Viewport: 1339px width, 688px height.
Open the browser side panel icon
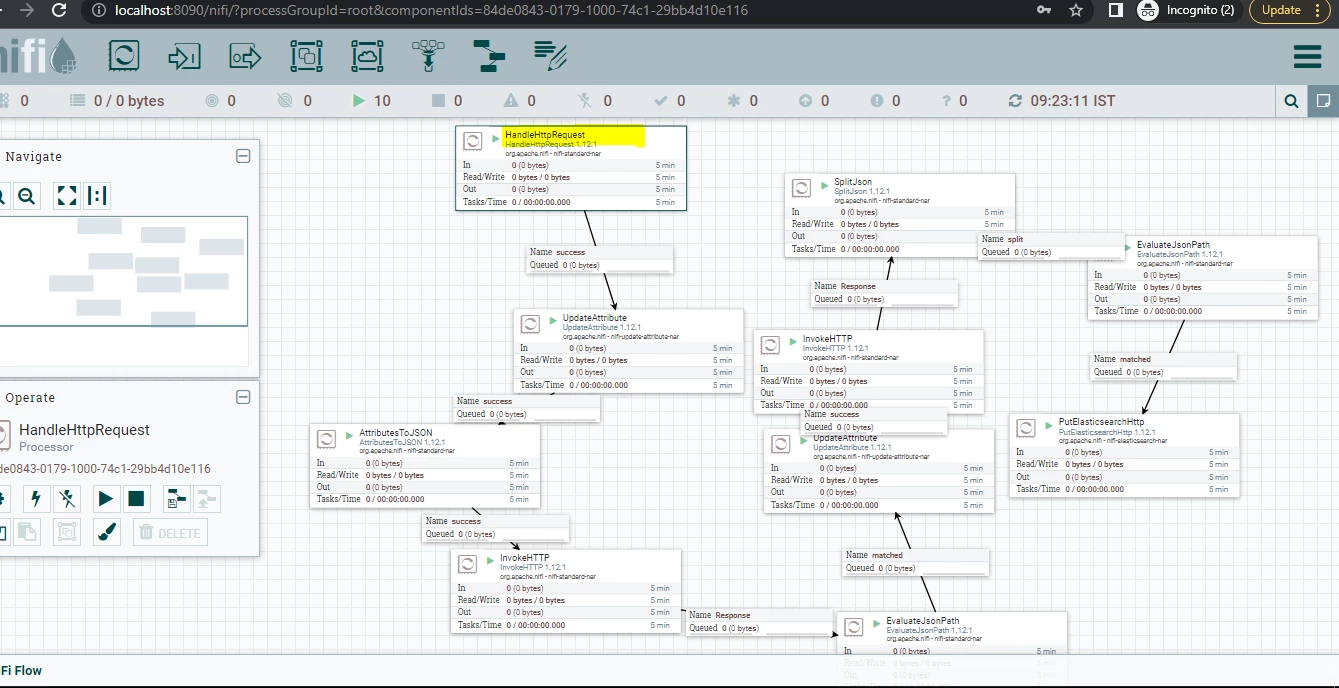[1116, 10]
